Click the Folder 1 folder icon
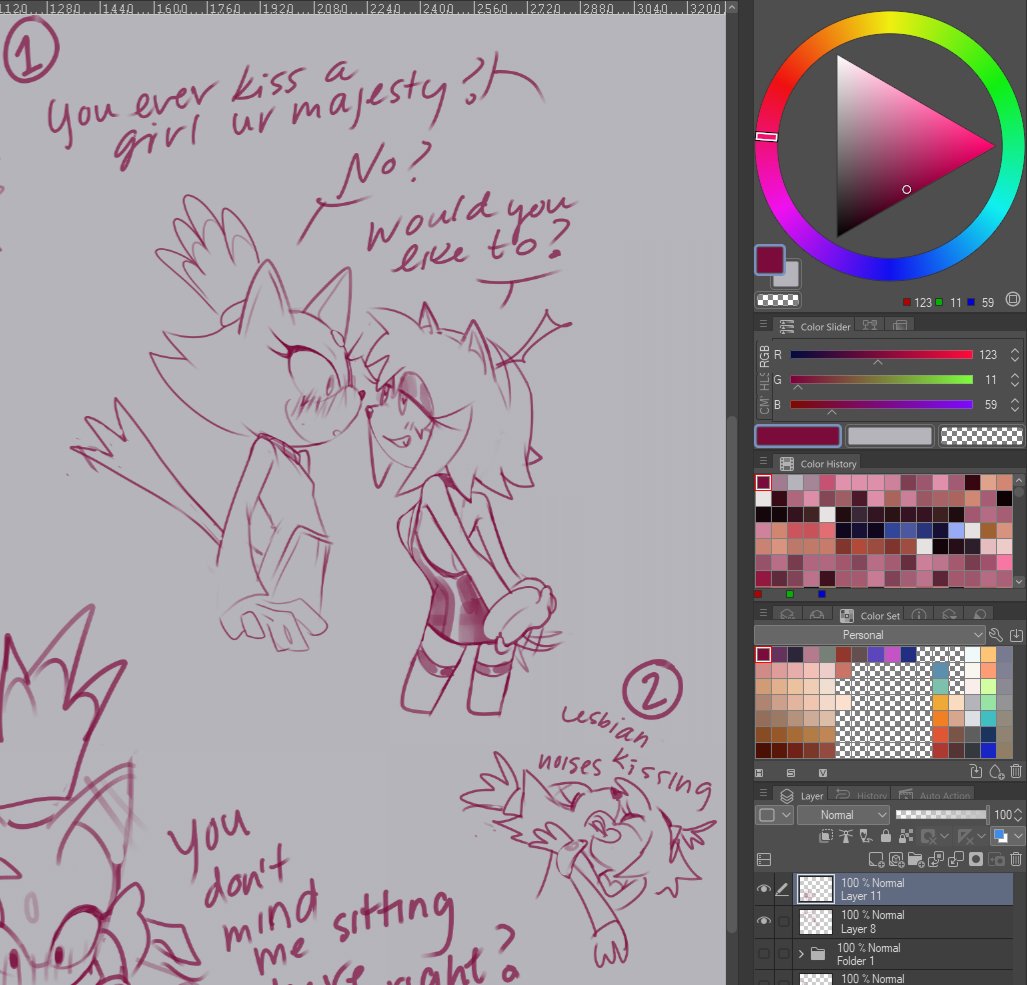Image resolution: width=1027 pixels, height=985 pixels. pyautogui.click(x=818, y=954)
